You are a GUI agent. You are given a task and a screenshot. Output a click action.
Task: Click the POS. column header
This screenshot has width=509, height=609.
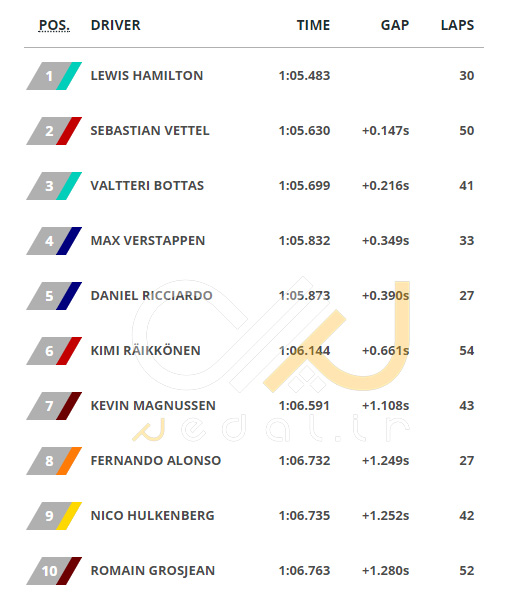54,25
